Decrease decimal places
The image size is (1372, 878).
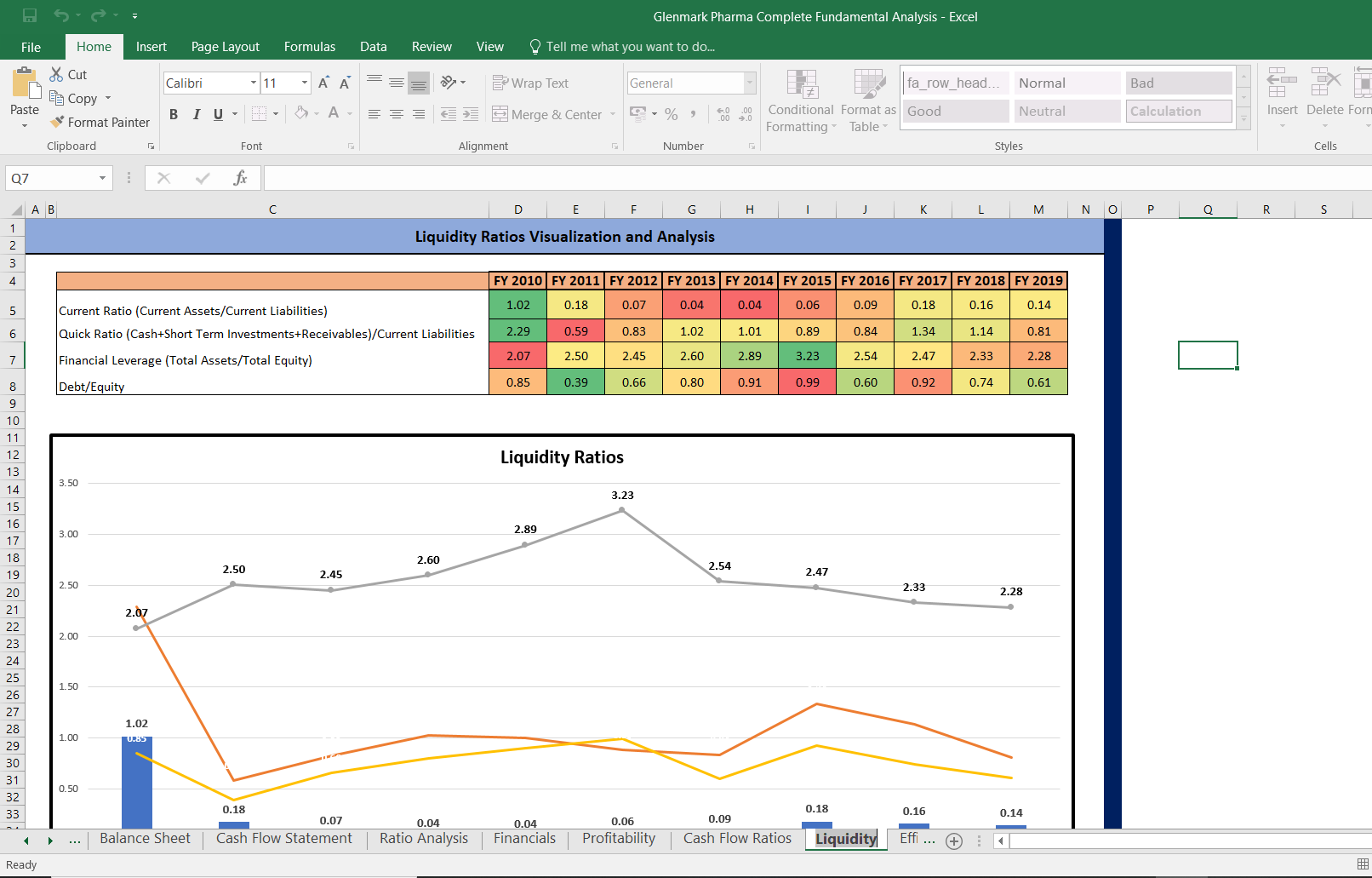tap(746, 113)
